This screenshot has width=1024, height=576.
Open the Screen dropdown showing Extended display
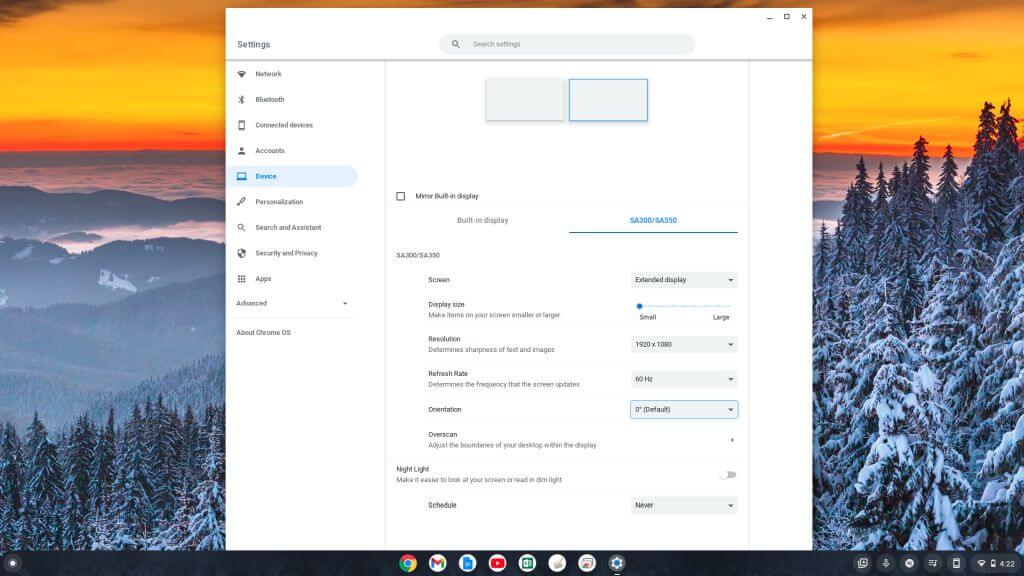click(684, 280)
